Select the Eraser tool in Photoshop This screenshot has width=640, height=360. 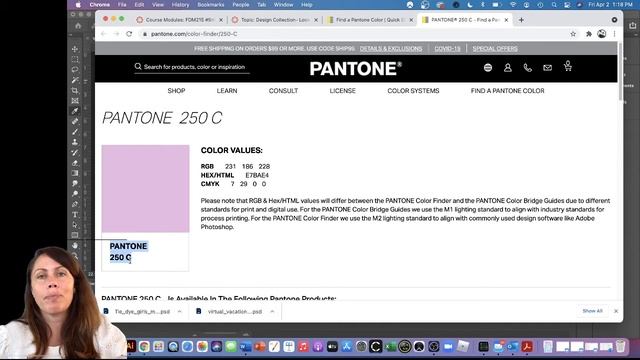75,163
